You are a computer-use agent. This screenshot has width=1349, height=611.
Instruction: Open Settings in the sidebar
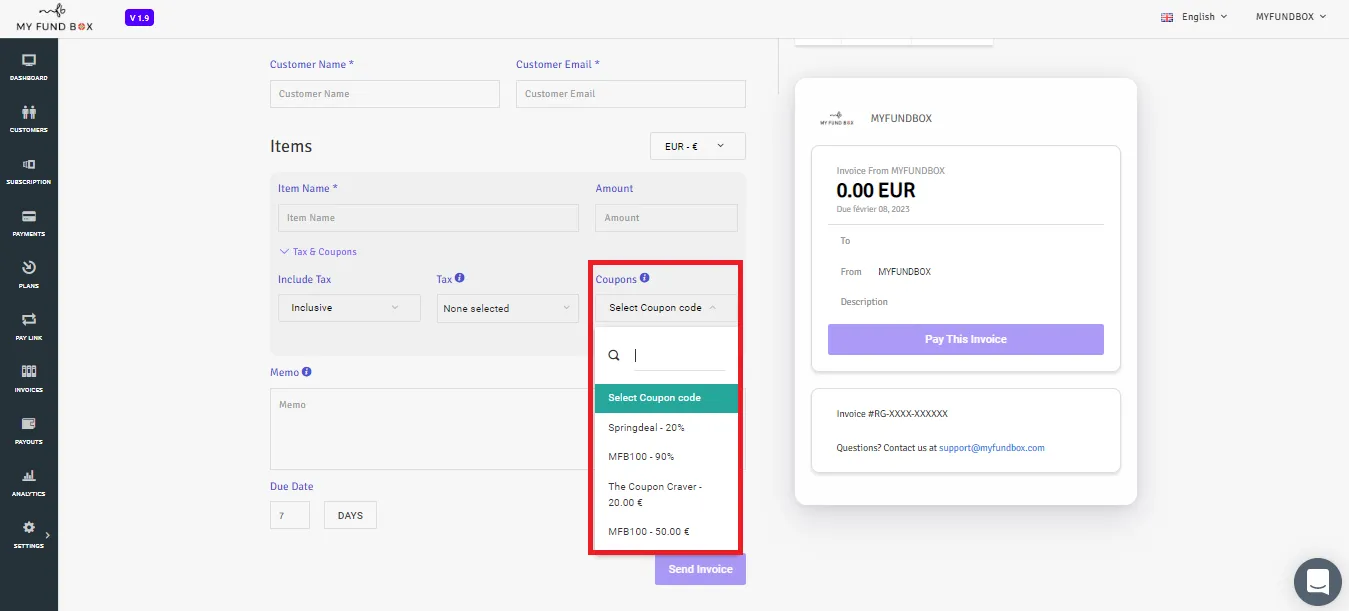[29, 534]
